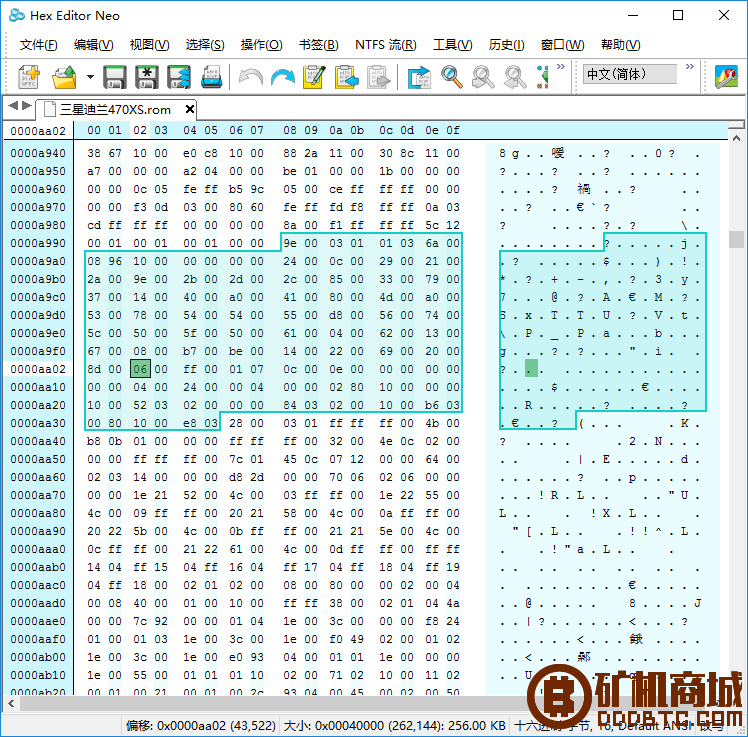
Task: Open the 历史(I) menu
Action: (507, 45)
